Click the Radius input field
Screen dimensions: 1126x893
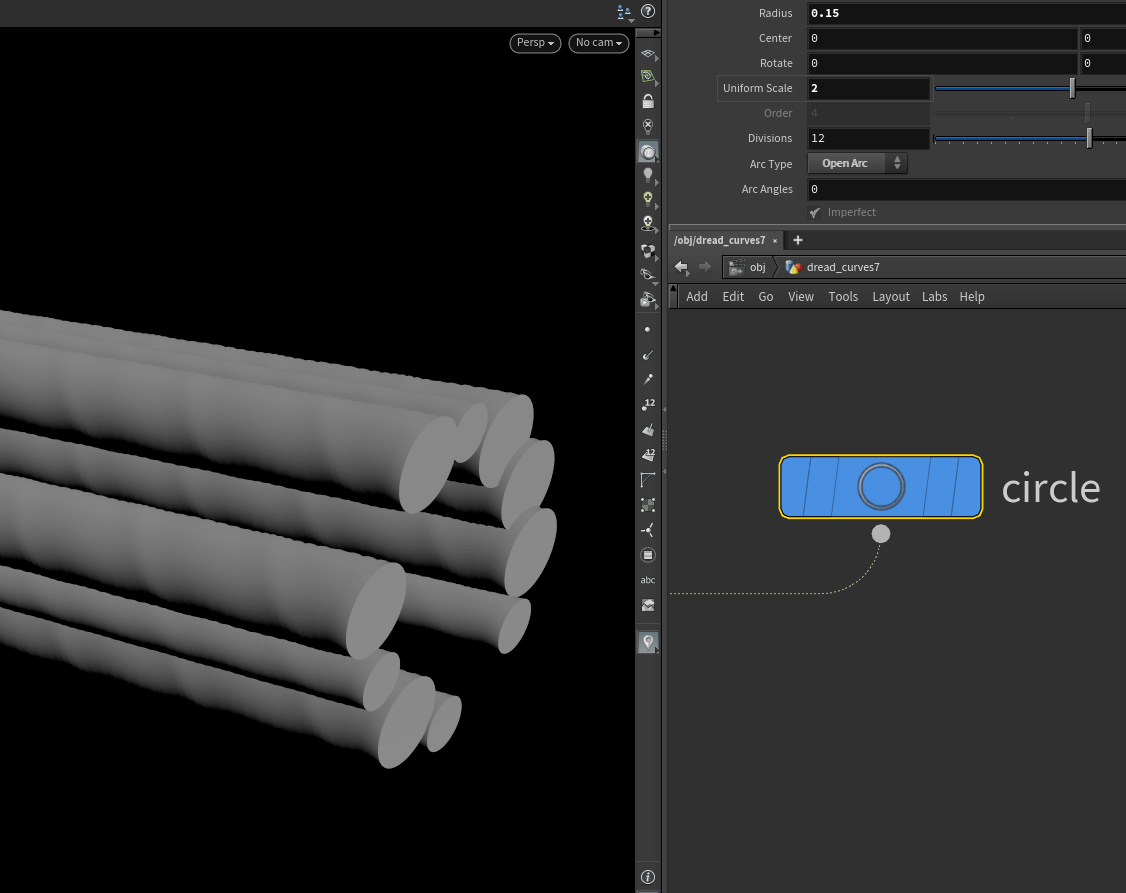(x=967, y=13)
